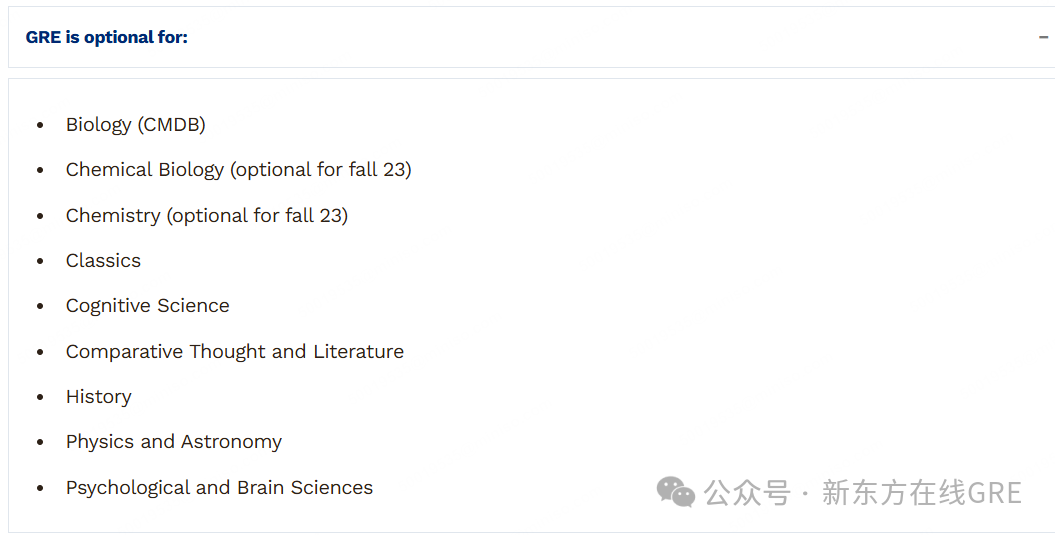The height and width of the screenshot is (535, 1055).
Task: Select the Cognitive Science entry
Action: tap(148, 306)
